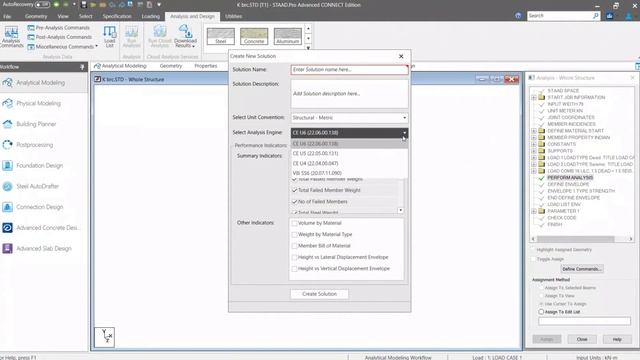The width and height of the screenshot is (640, 360).
Task: Expand START JOB INFORMATION tree node
Action: click(534, 98)
